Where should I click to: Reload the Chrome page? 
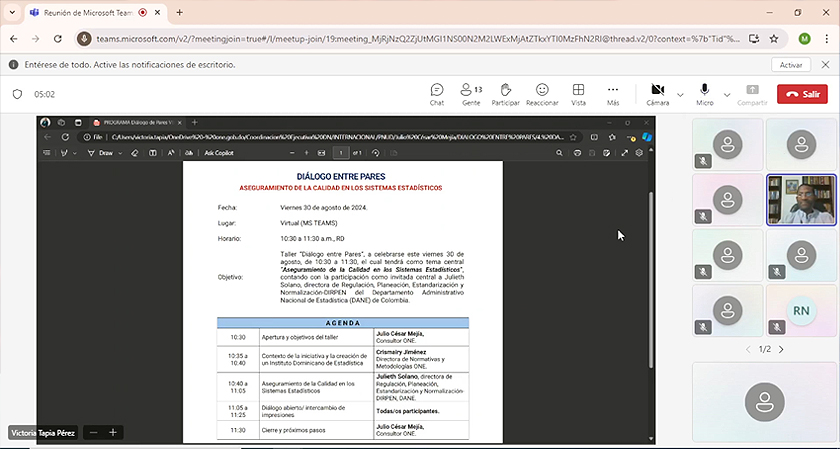(x=58, y=39)
